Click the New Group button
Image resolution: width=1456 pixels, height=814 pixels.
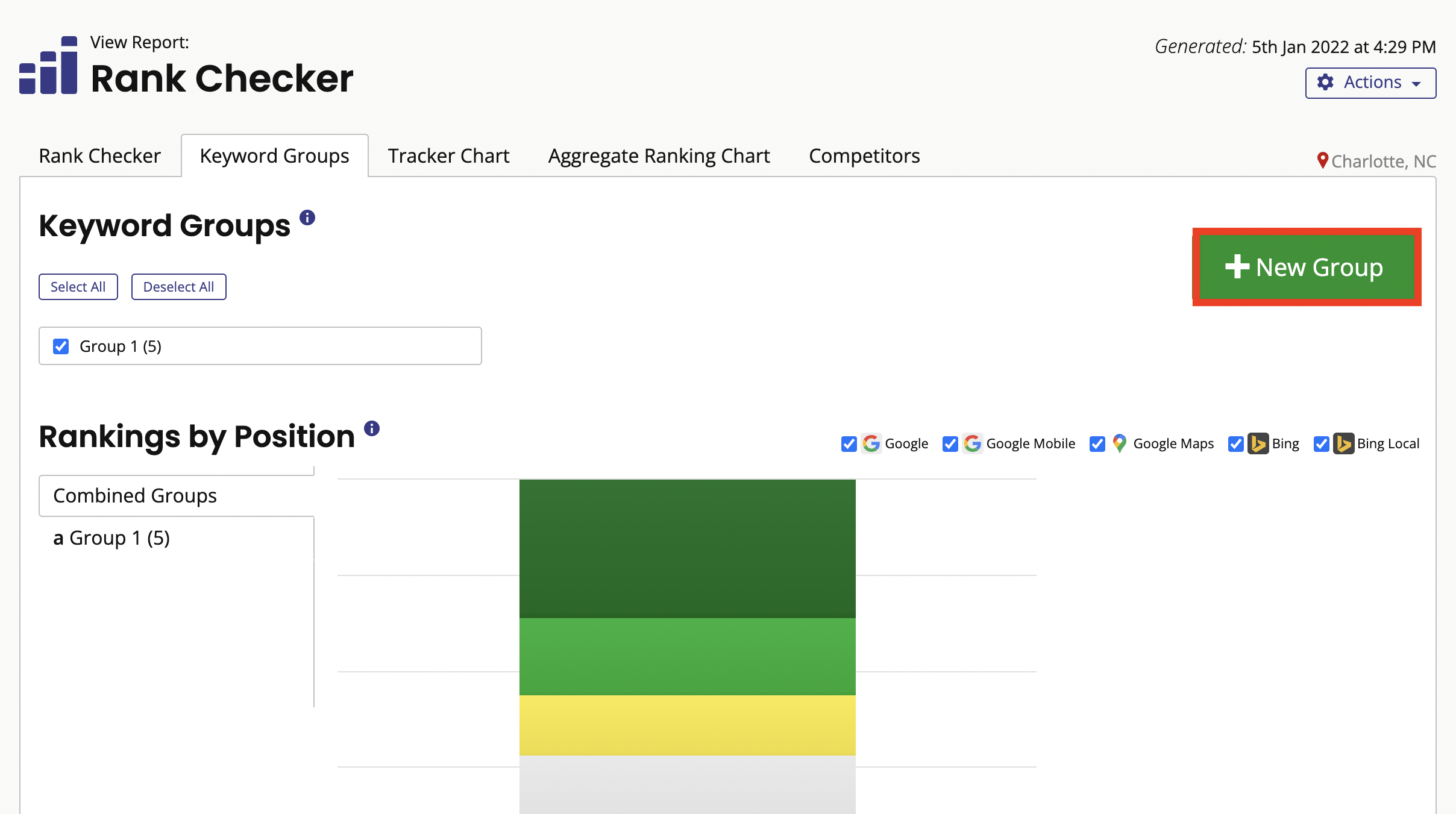[x=1306, y=267]
